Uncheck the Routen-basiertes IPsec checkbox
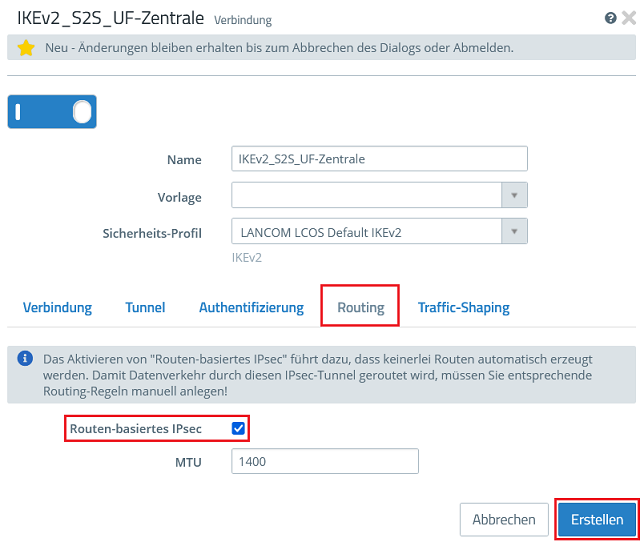Screen dimensions: 644x542 (238, 429)
